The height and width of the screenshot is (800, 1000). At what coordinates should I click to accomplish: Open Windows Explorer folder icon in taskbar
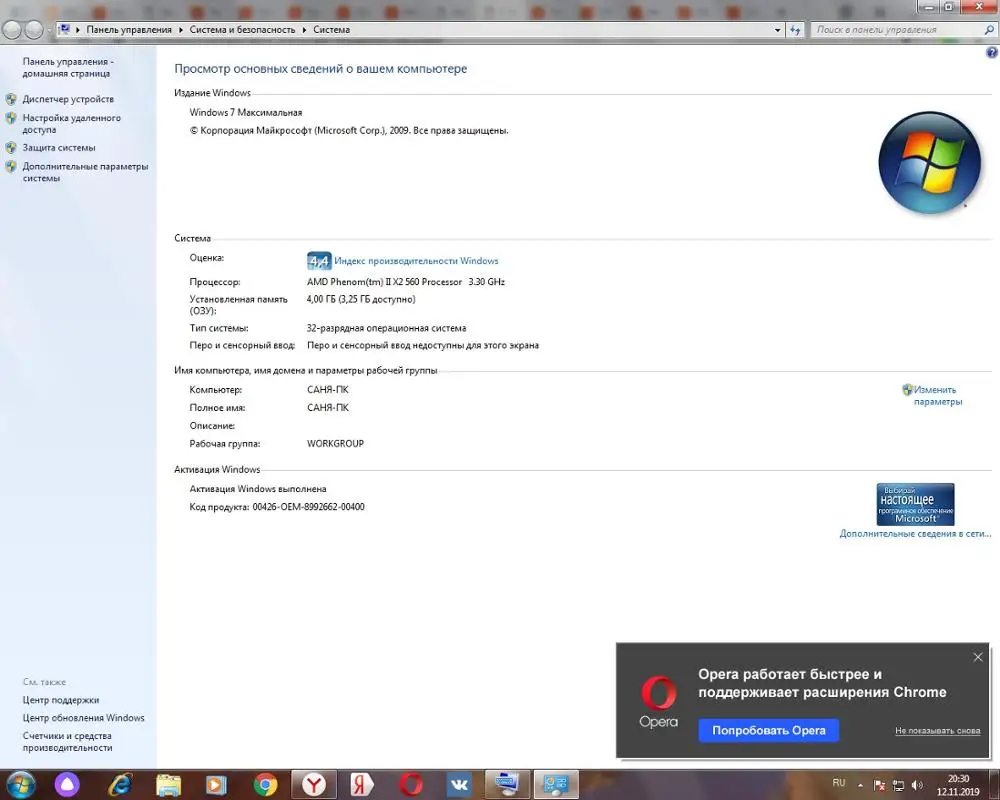pyautogui.click(x=168, y=785)
